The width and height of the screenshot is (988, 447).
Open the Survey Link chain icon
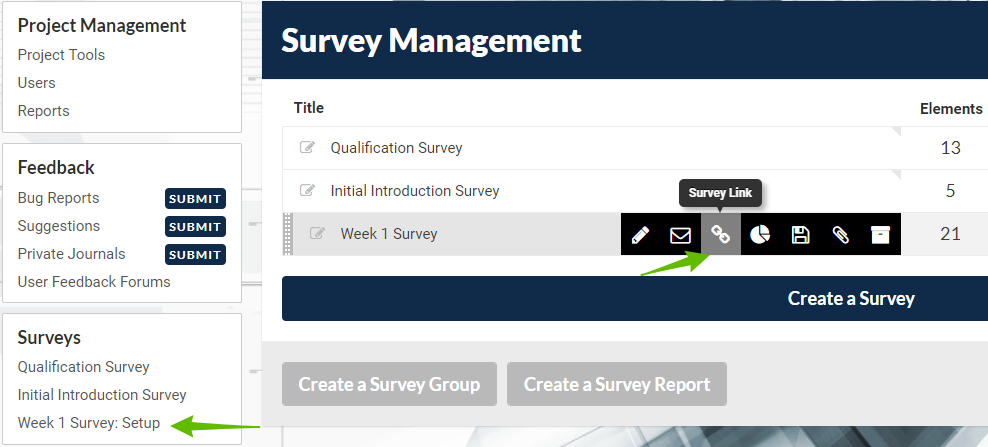[x=721, y=235]
